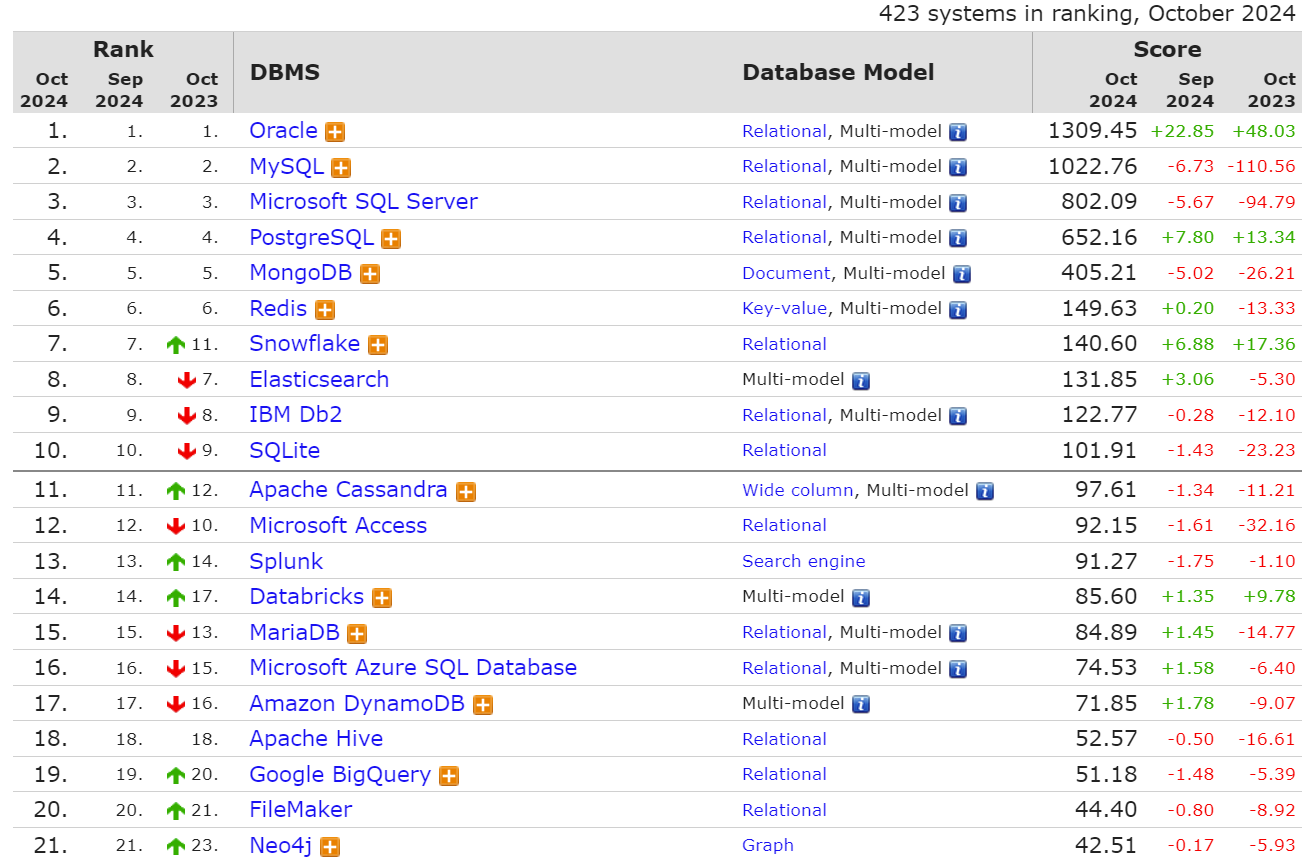Click Oracle's score value 1309.45
Image resolution: width=1313 pixels, height=860 pixels.
1093,130
